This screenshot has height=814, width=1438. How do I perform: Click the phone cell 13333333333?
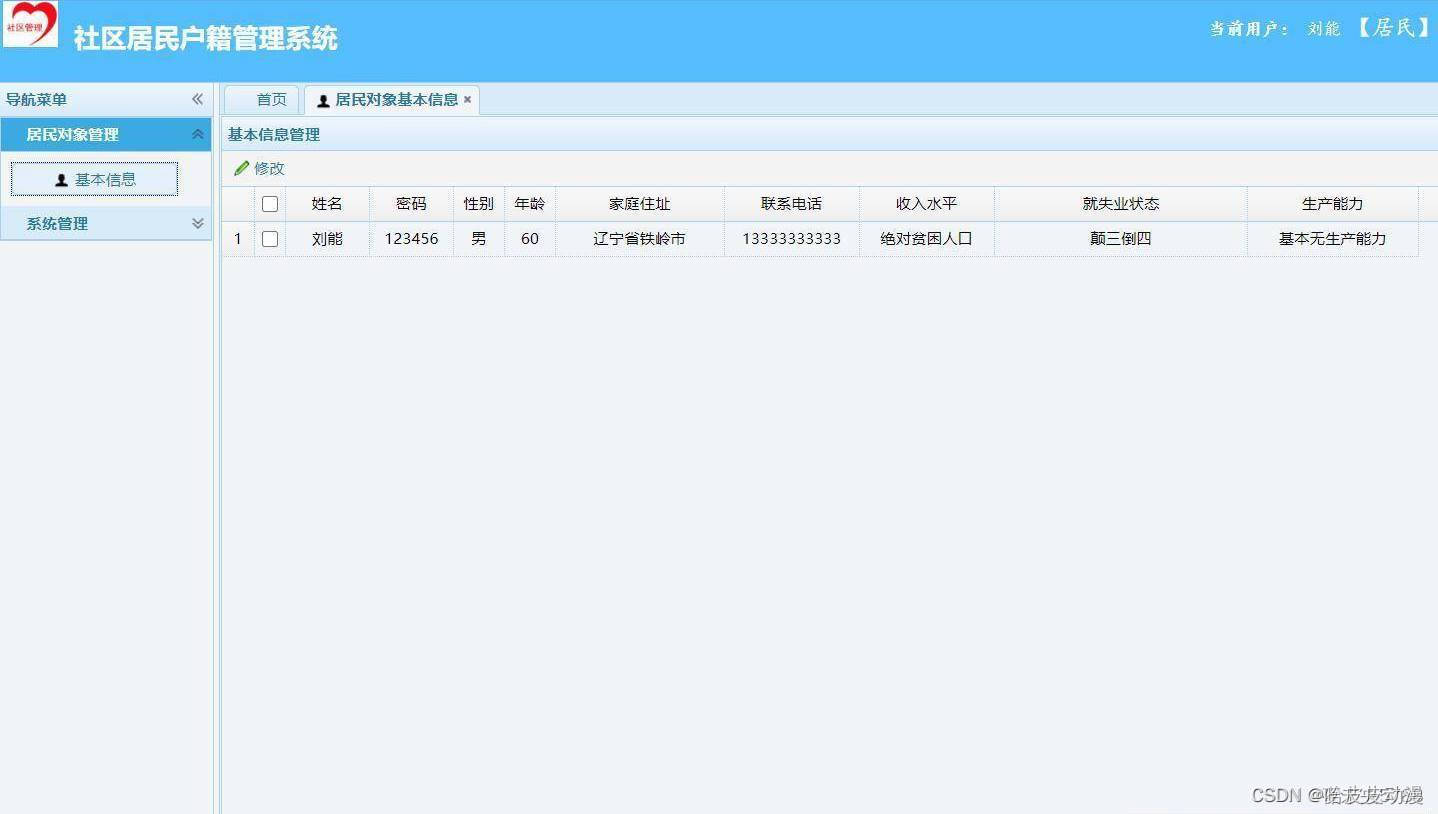(x=792, y=239)
